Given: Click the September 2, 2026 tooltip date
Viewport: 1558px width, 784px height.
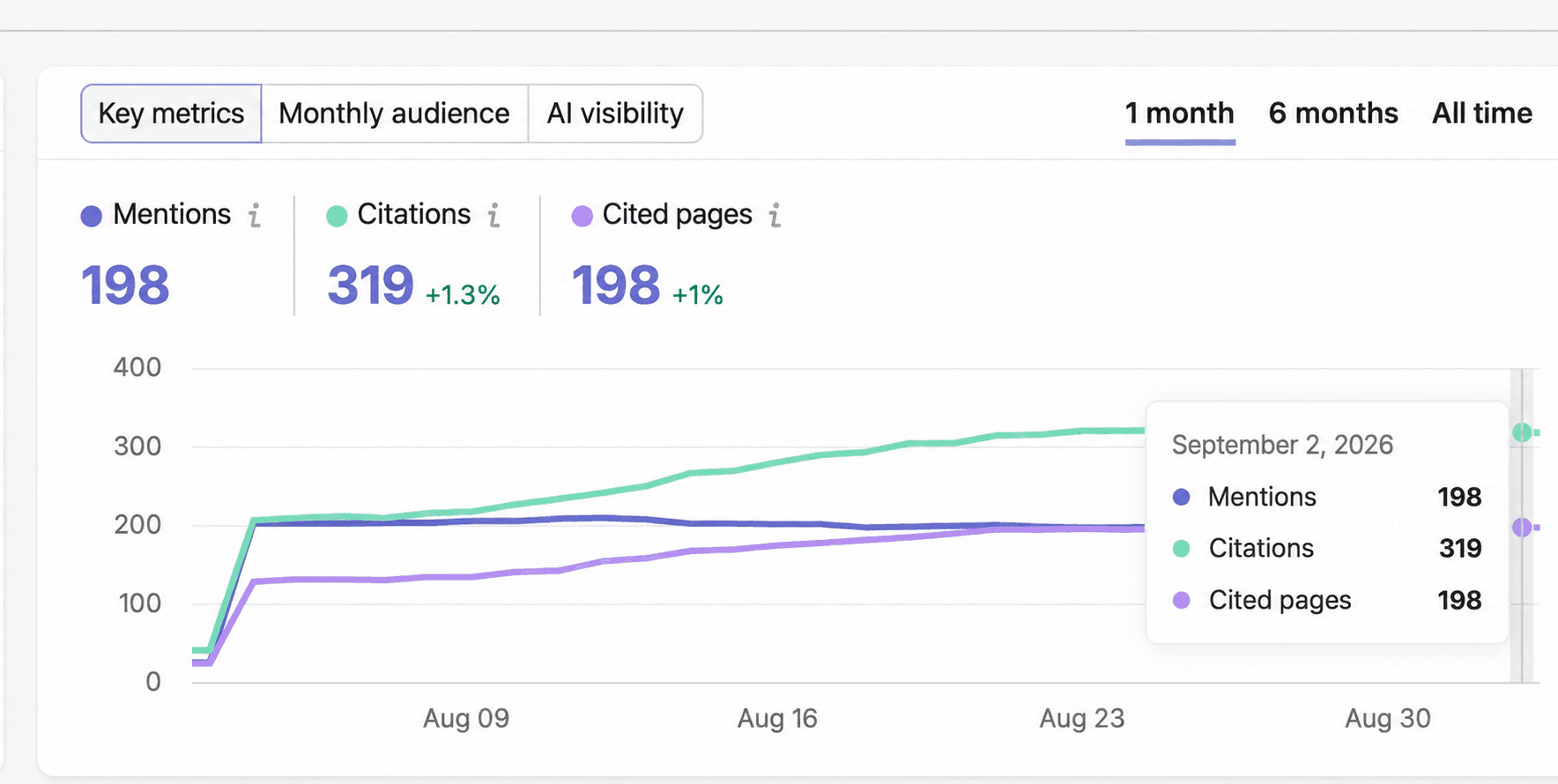Looking at the screenshot, I should tap(1282, 445).
